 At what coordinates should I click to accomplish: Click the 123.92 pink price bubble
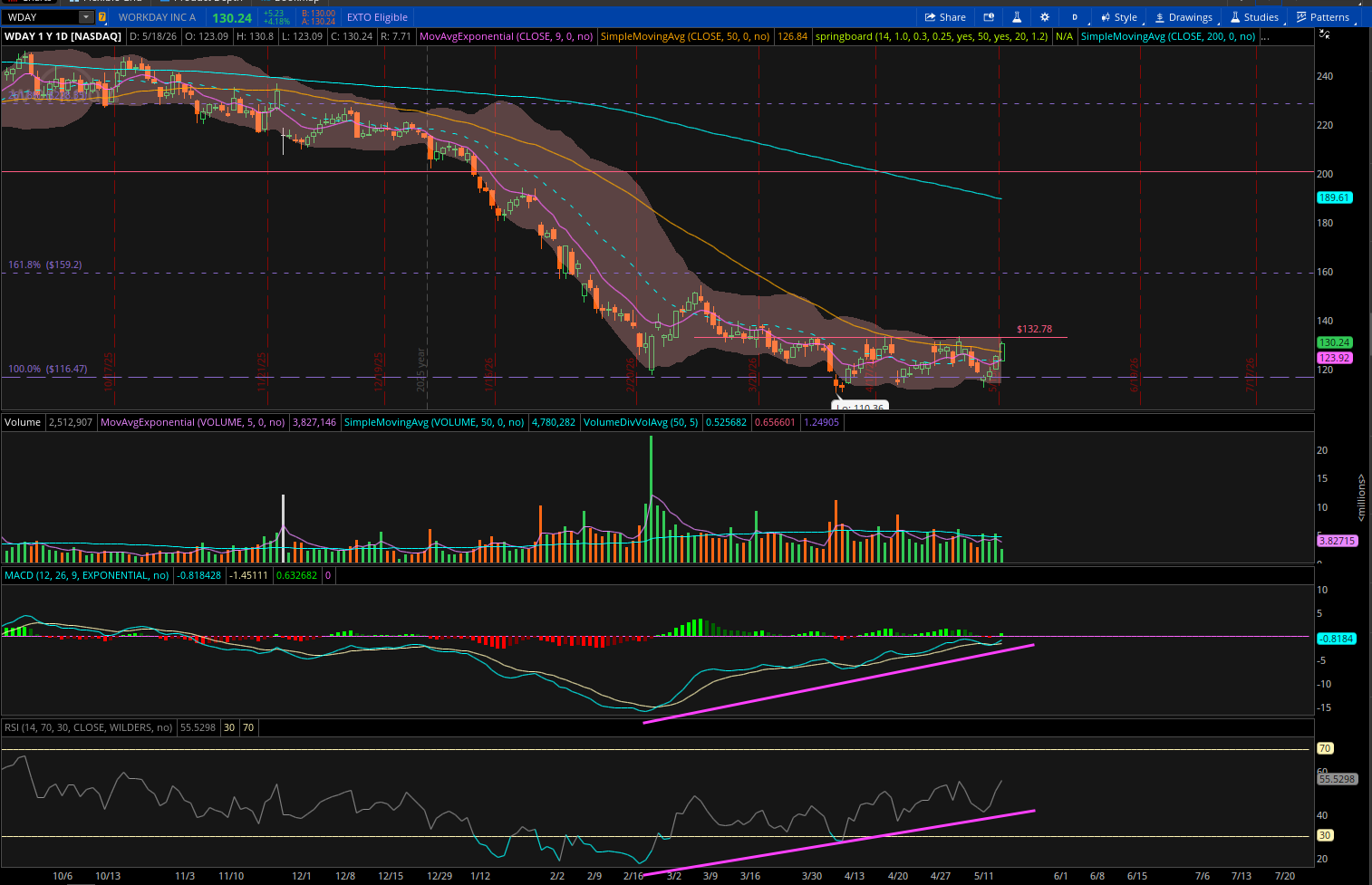(1334, 358)
